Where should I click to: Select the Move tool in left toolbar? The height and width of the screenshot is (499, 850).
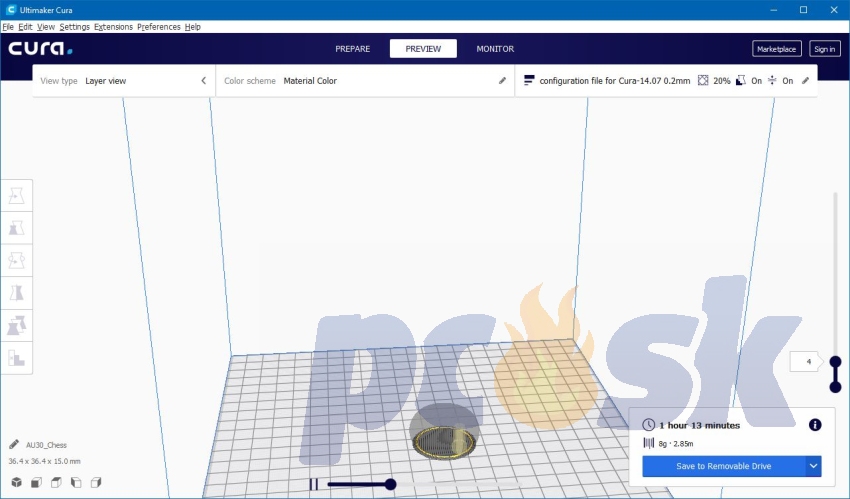[x=17, y=196]
